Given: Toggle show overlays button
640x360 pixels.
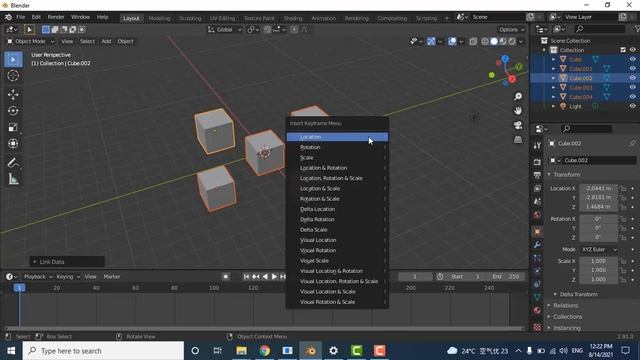Looking at the screenshot, I should coord(452,41).
